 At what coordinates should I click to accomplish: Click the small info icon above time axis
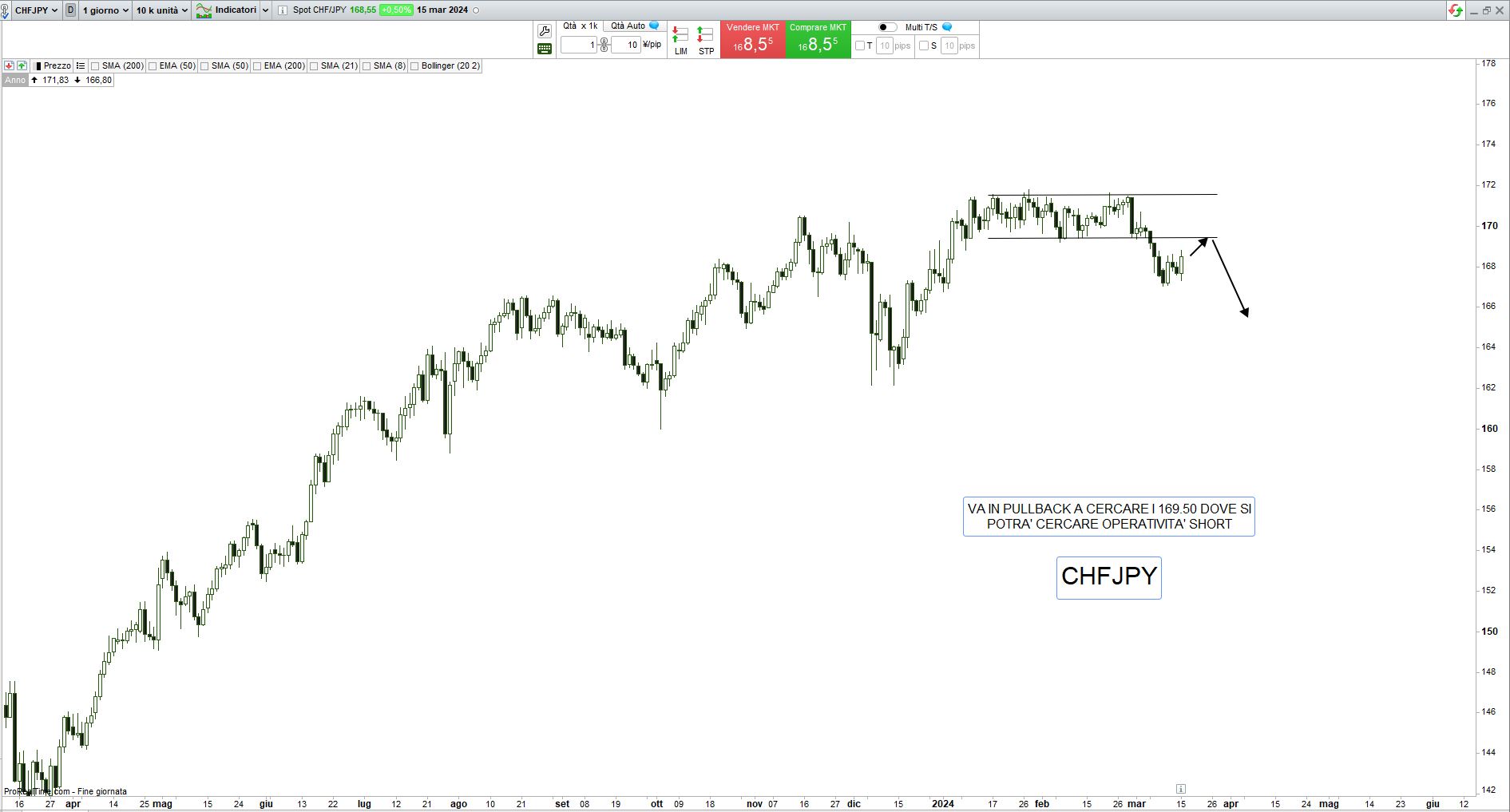click(1180, 788)
